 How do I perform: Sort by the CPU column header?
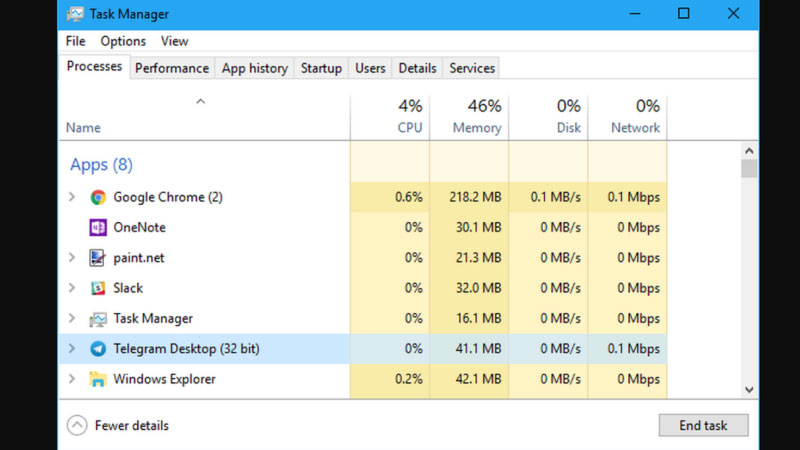(x=410, y=128)
